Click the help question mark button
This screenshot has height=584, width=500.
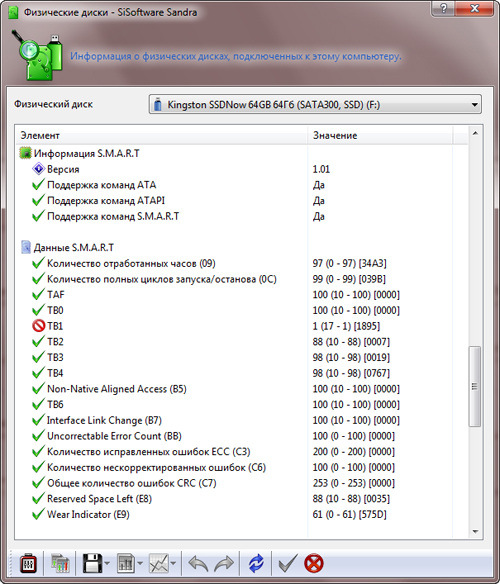pyautogui.click(x=443, y=9)
